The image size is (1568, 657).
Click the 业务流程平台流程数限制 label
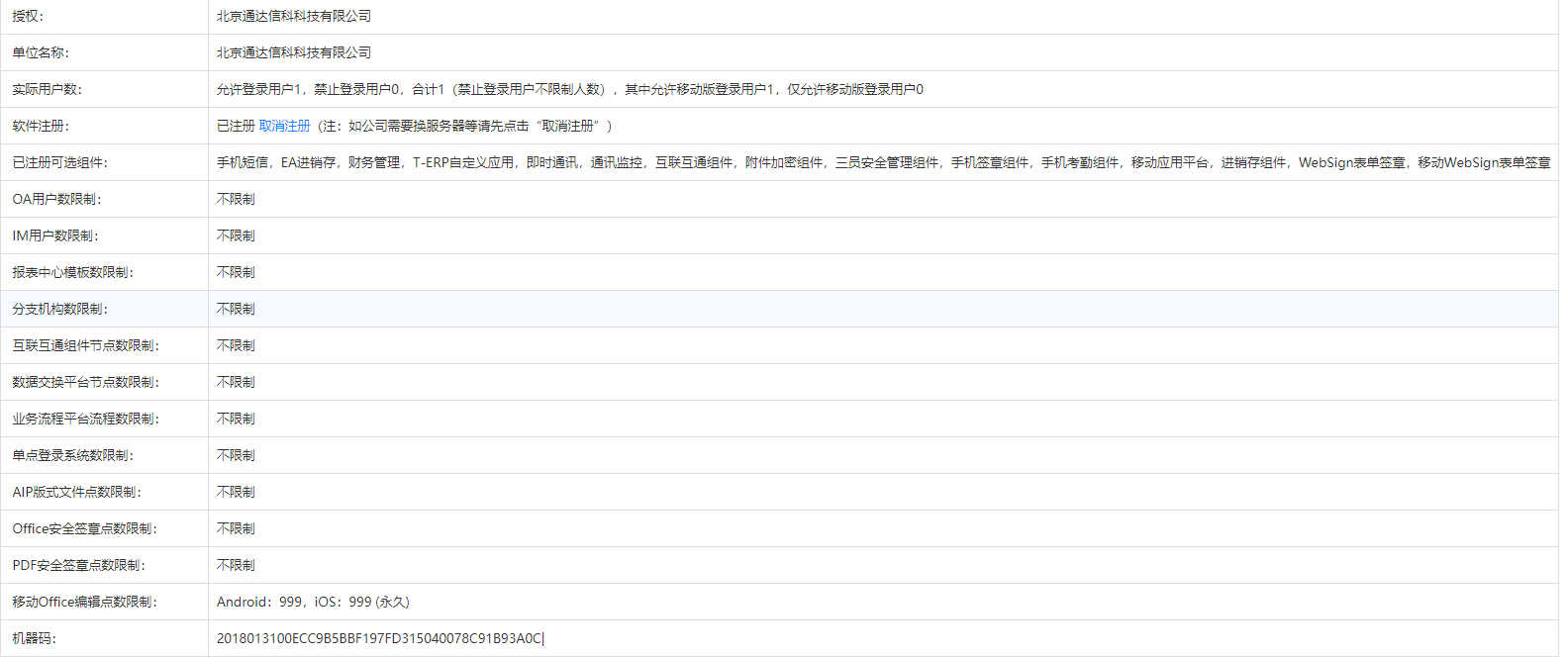(x=86, y=419)
